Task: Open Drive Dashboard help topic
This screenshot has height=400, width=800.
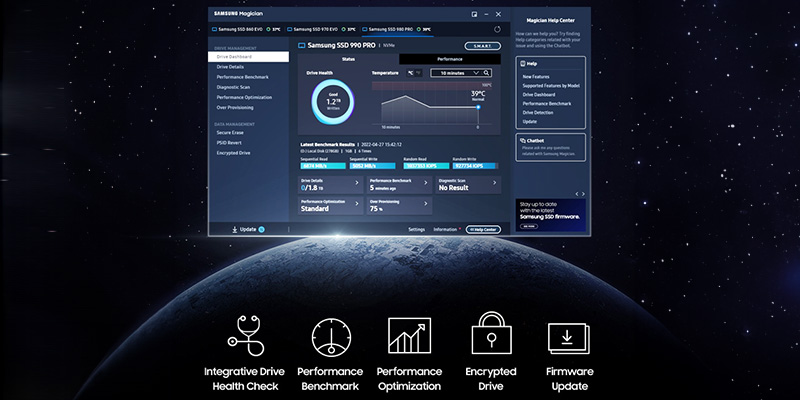Action: [x=539, y=95]
